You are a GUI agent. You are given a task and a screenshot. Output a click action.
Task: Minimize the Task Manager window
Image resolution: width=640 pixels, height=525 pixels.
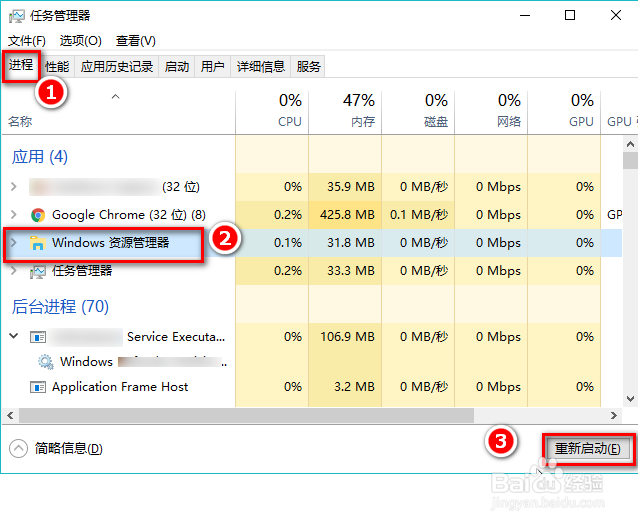pyautogui.click(x=525, y=16)
